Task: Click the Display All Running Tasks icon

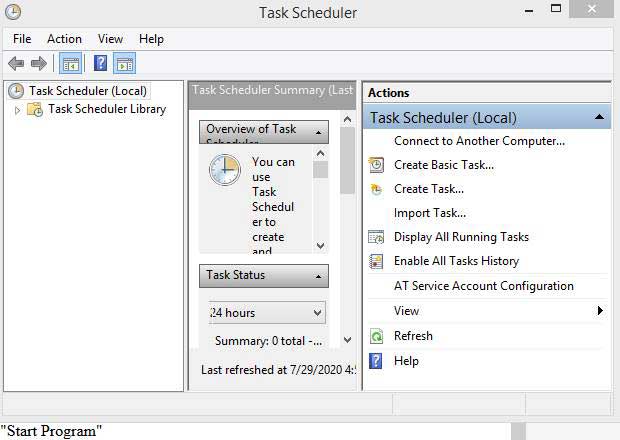Action: 376,237
